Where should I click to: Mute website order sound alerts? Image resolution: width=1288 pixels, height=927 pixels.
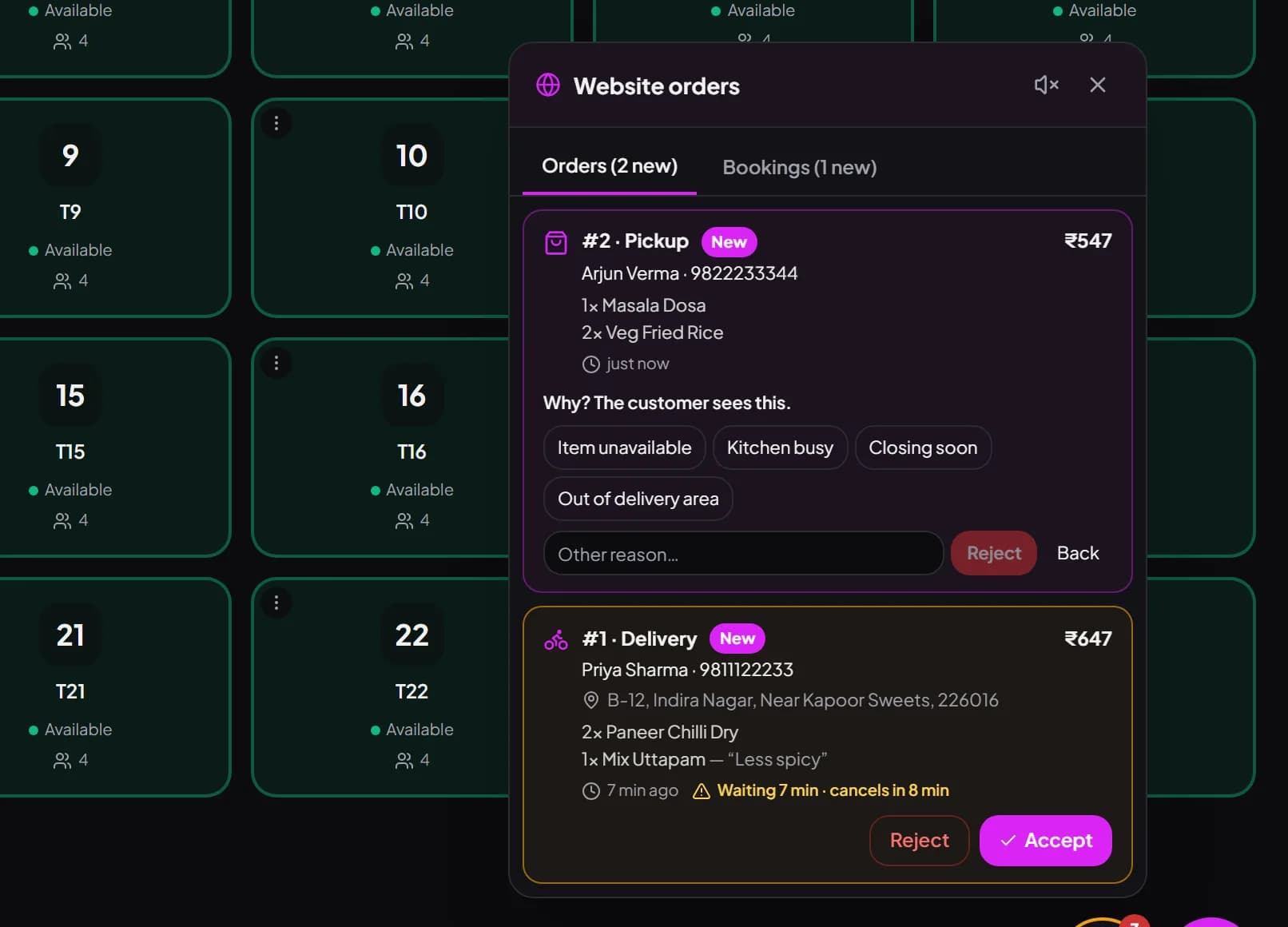coord(1046,85)
